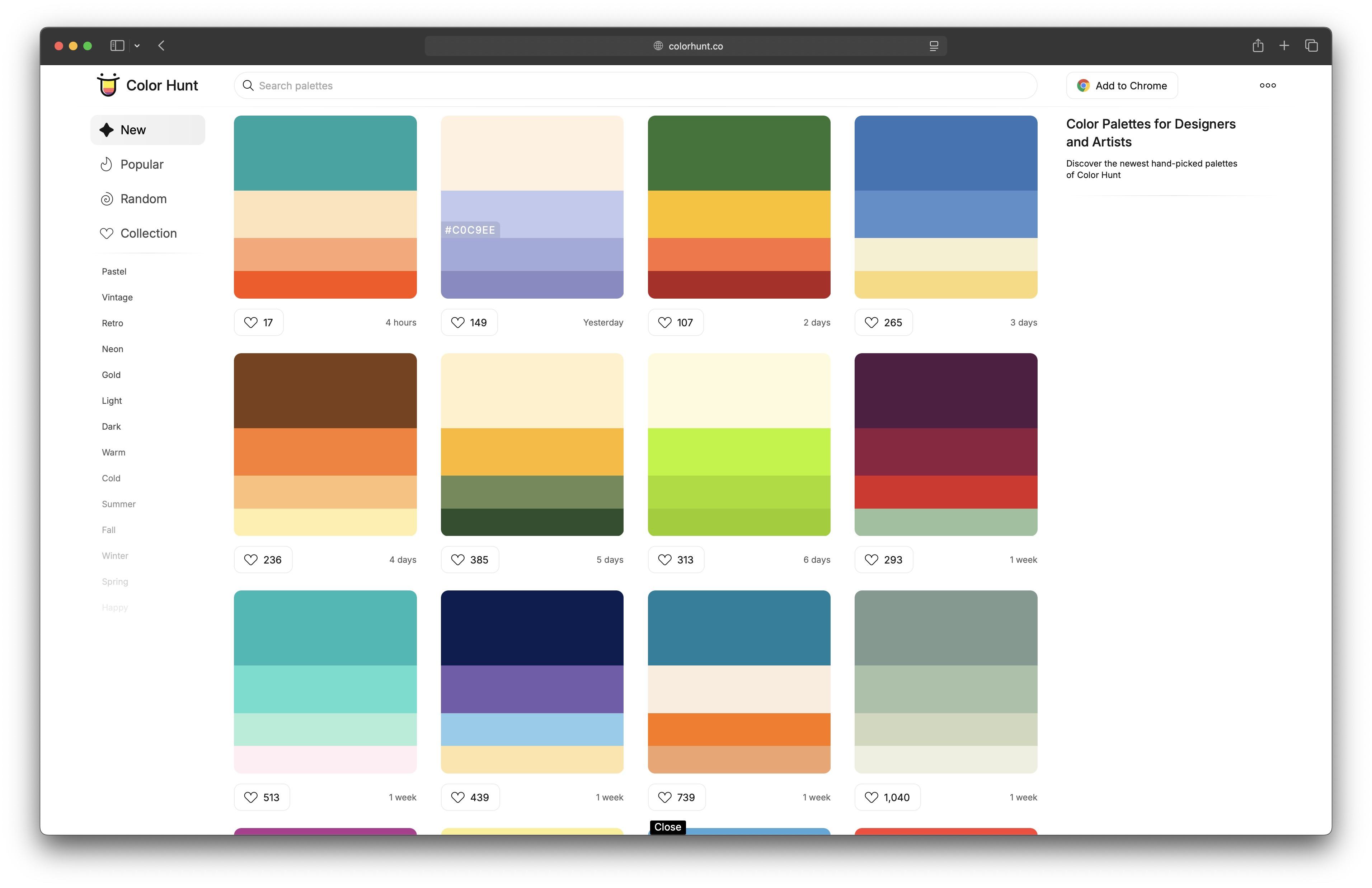Filter by Fall tag

(x=108, y=530)
